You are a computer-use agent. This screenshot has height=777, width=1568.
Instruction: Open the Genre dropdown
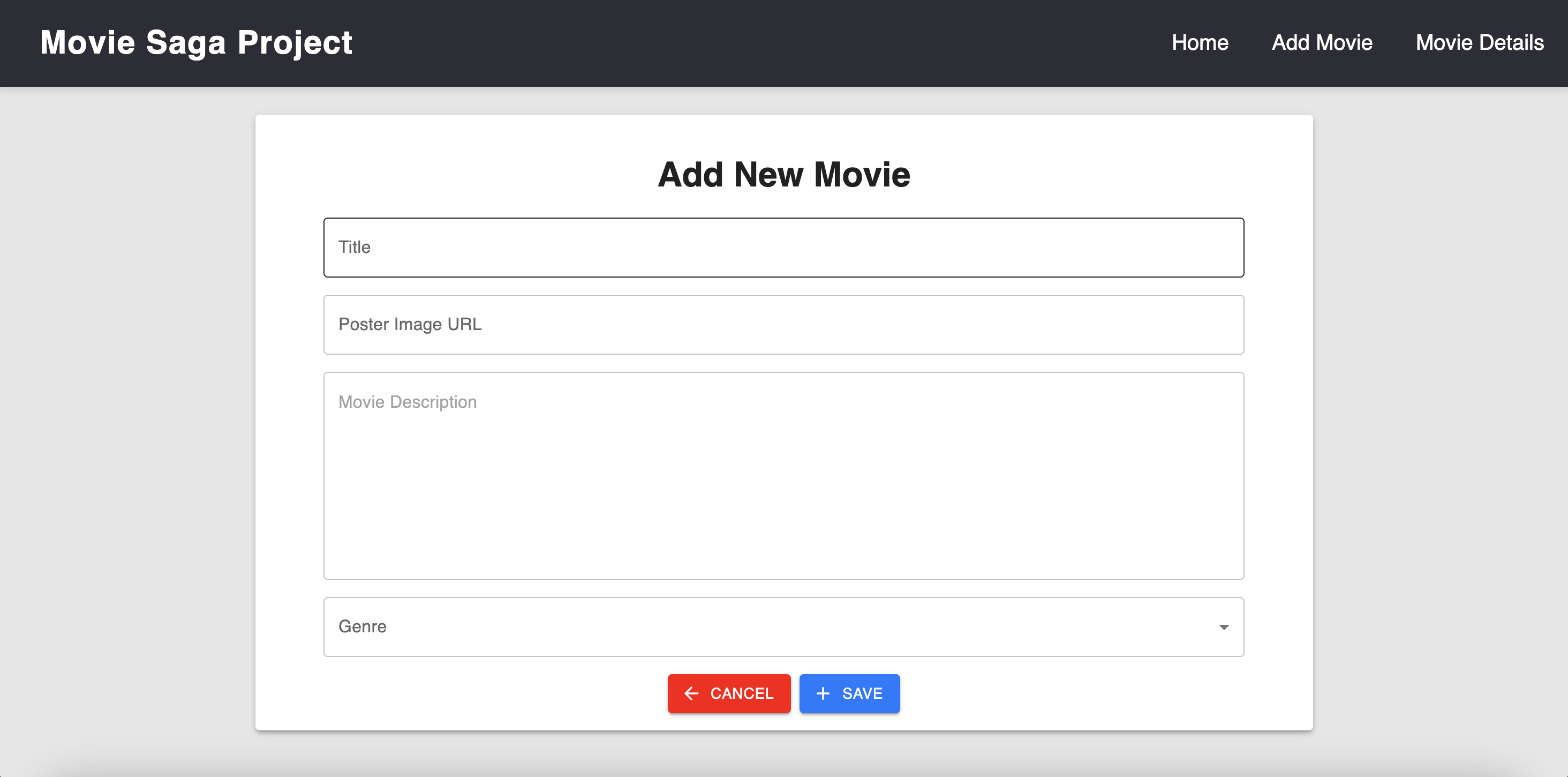pos(783,626)
